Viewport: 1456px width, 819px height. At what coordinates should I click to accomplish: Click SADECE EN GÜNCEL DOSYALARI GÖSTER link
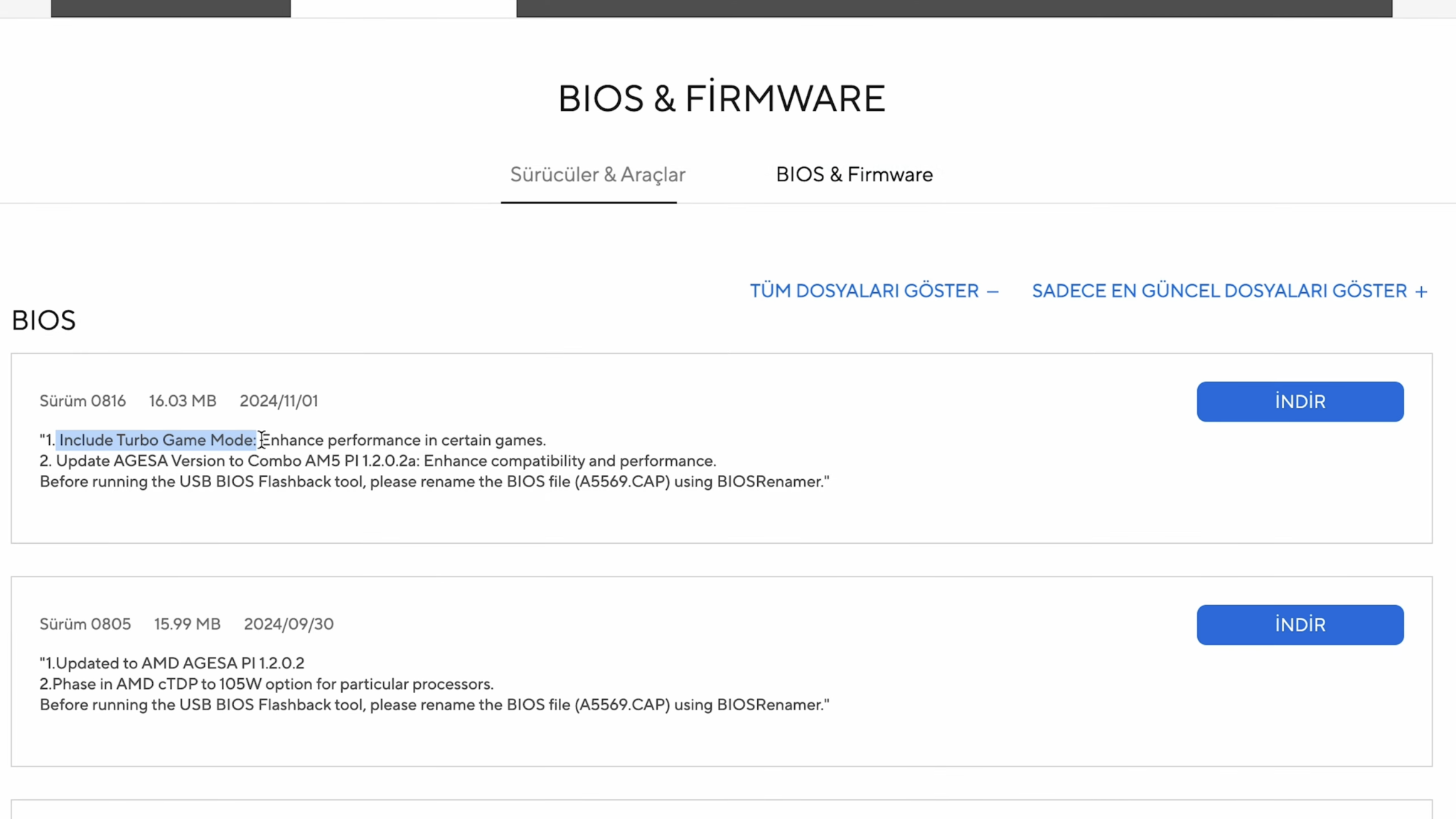tap(1219, 291)
